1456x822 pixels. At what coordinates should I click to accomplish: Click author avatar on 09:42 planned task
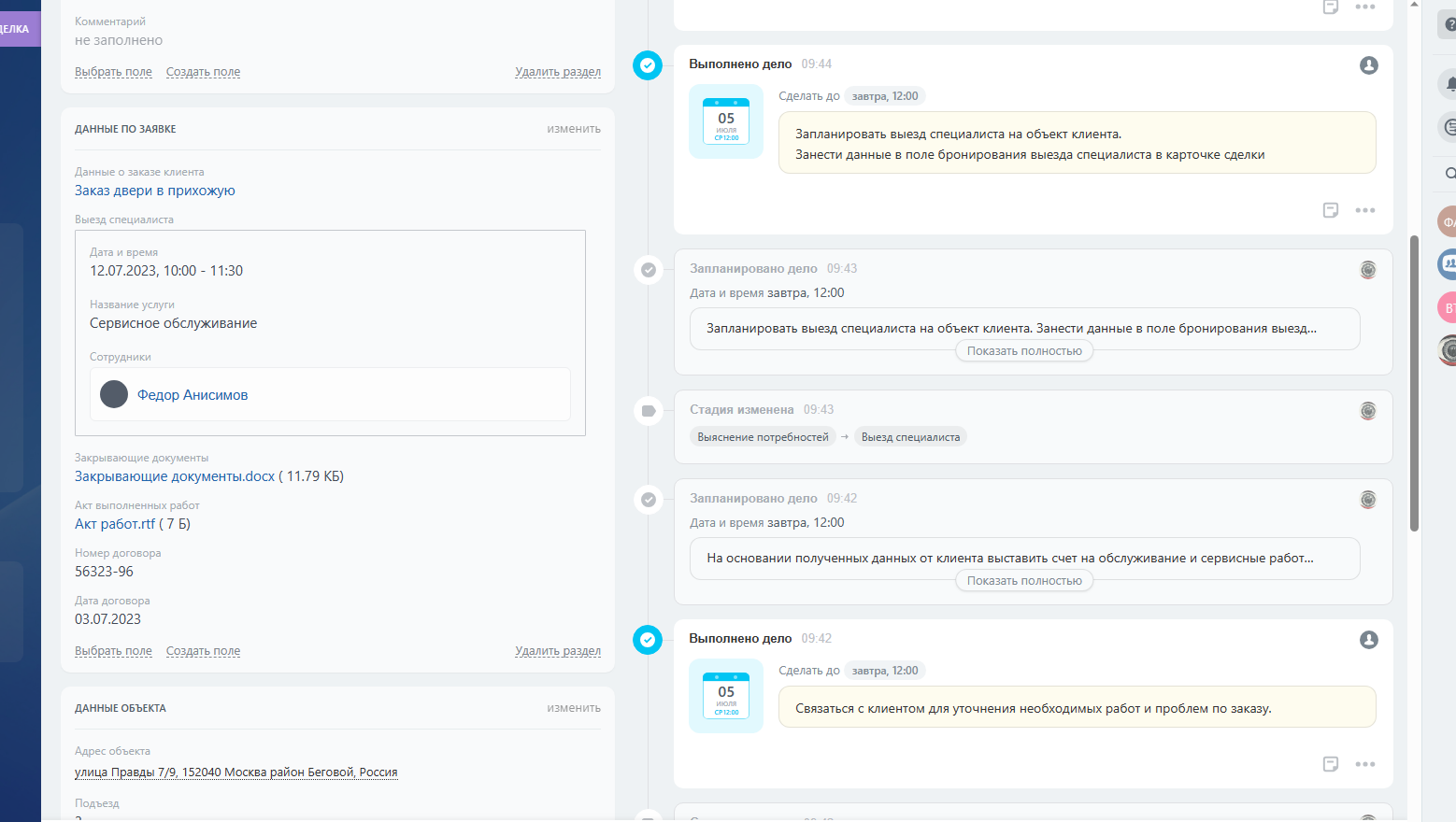pyautogui.click(x=1368, y=500)
